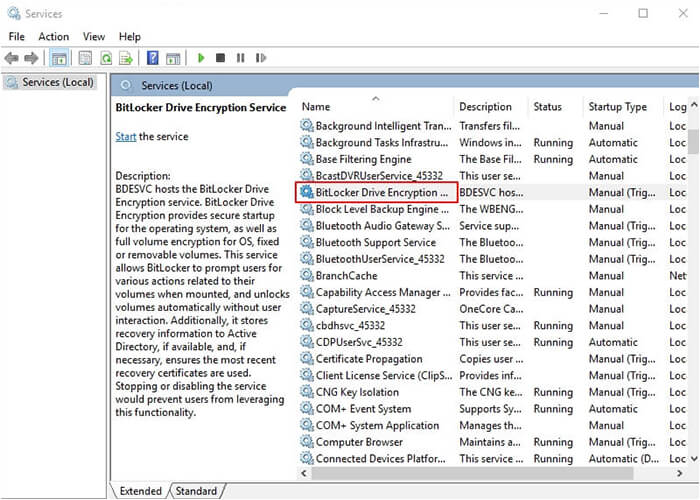This screenshot has height=500, width=700.
Task: Click the Stop Service square icon
Action: tap(220, 58)
